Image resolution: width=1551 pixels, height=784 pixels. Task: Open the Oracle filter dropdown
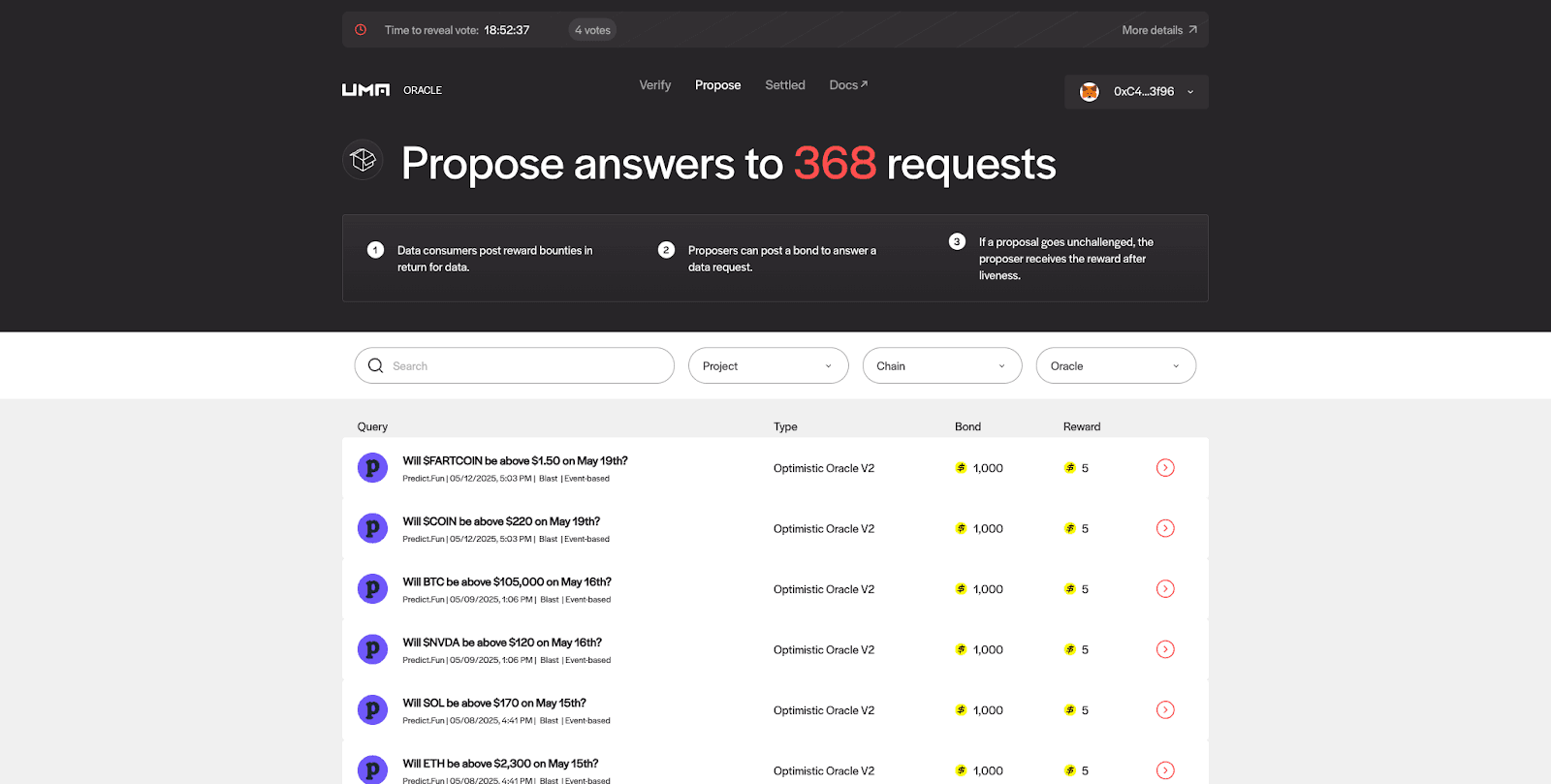1116,365
